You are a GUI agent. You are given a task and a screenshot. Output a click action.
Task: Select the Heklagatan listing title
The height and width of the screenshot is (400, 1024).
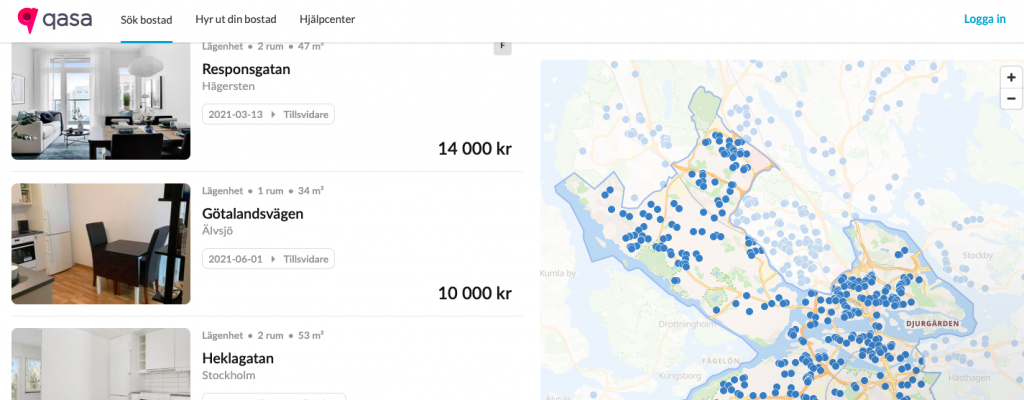(x=238, y=358)
